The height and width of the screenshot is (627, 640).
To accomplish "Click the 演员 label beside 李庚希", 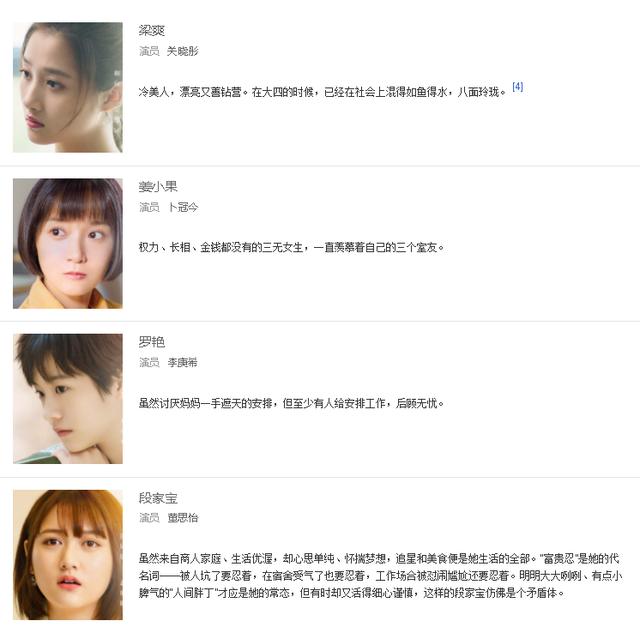I will click(149, 362).
